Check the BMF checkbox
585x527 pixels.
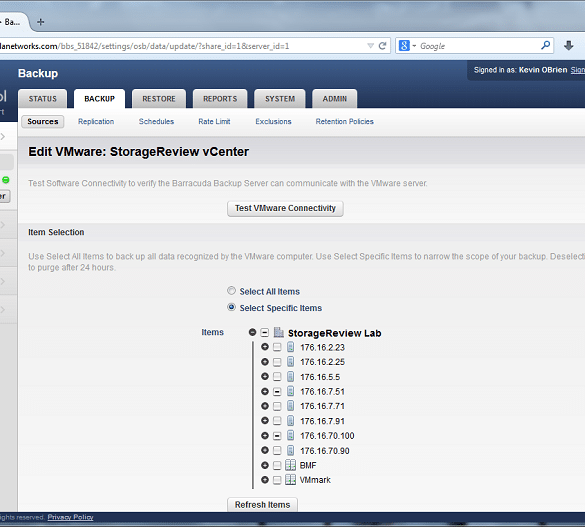tap(277, 465)
